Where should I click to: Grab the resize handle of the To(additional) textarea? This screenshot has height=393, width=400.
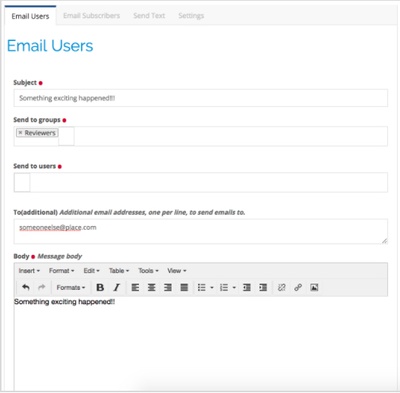point(384,241)
